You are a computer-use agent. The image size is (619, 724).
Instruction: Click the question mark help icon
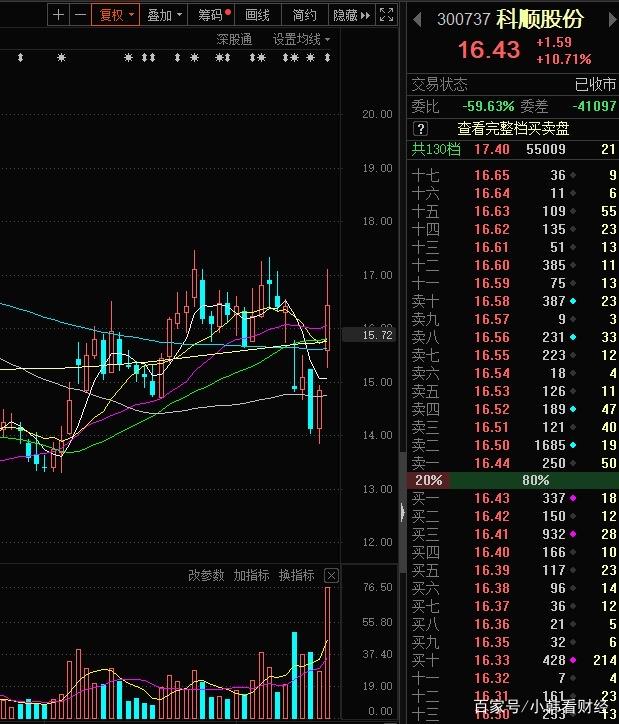(x=420, y=129)
